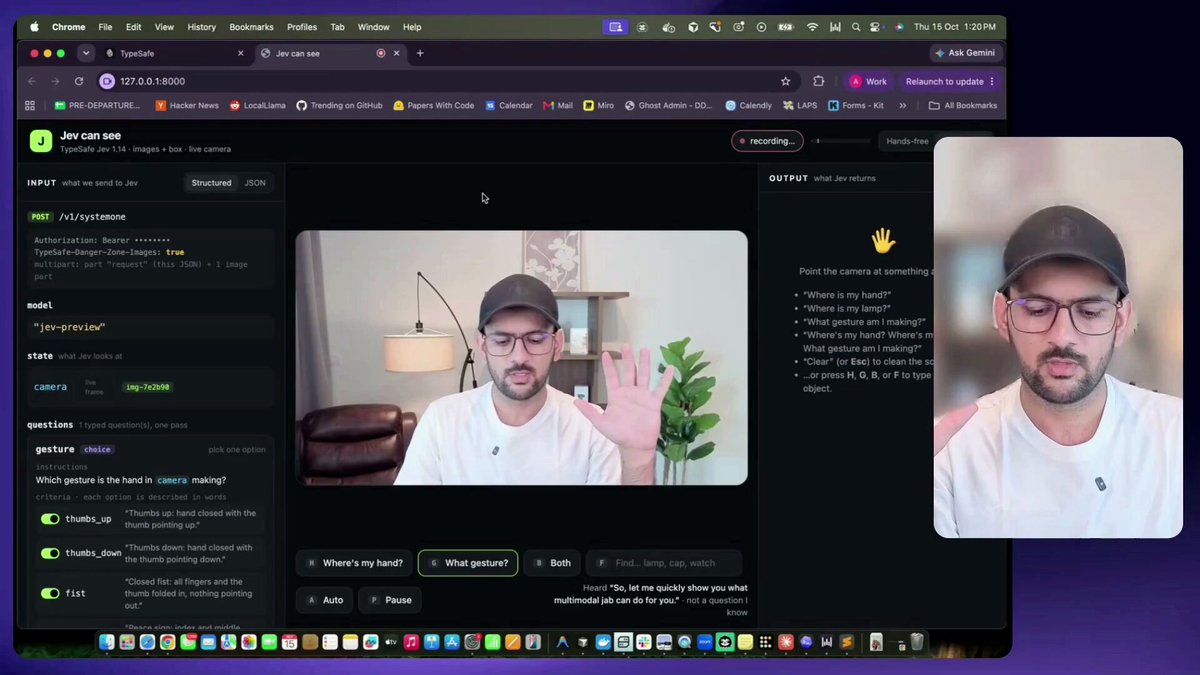Open the PRE-DEPARTURE bookmark
Viewport: 1200px width, 675px height.
point(100,105)
